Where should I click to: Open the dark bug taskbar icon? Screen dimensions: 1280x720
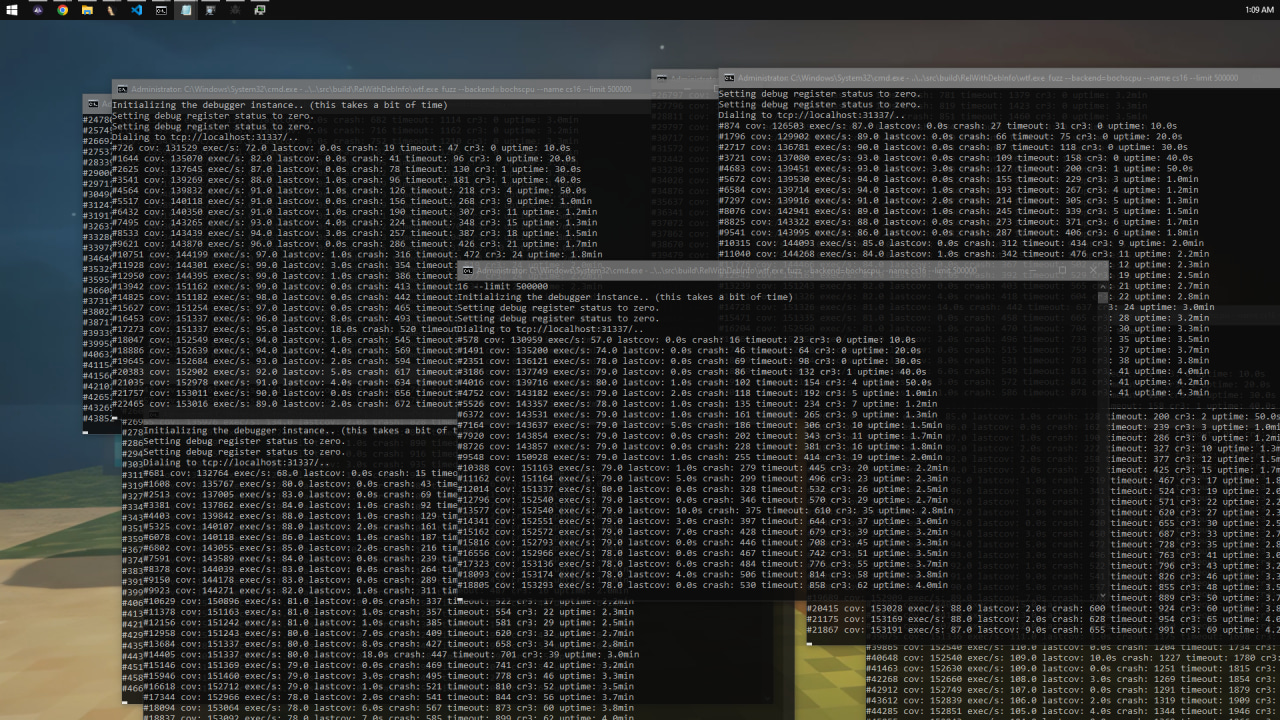(x=235, y=10)
